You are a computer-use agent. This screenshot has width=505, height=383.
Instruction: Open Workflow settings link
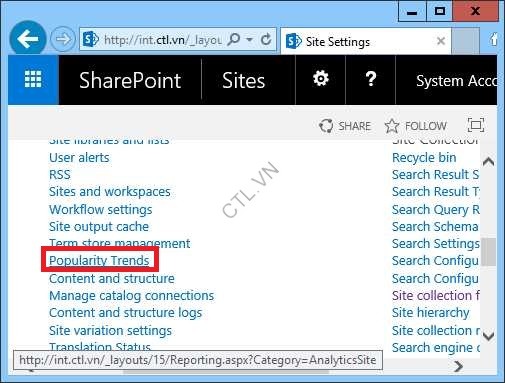coord(100,210)
